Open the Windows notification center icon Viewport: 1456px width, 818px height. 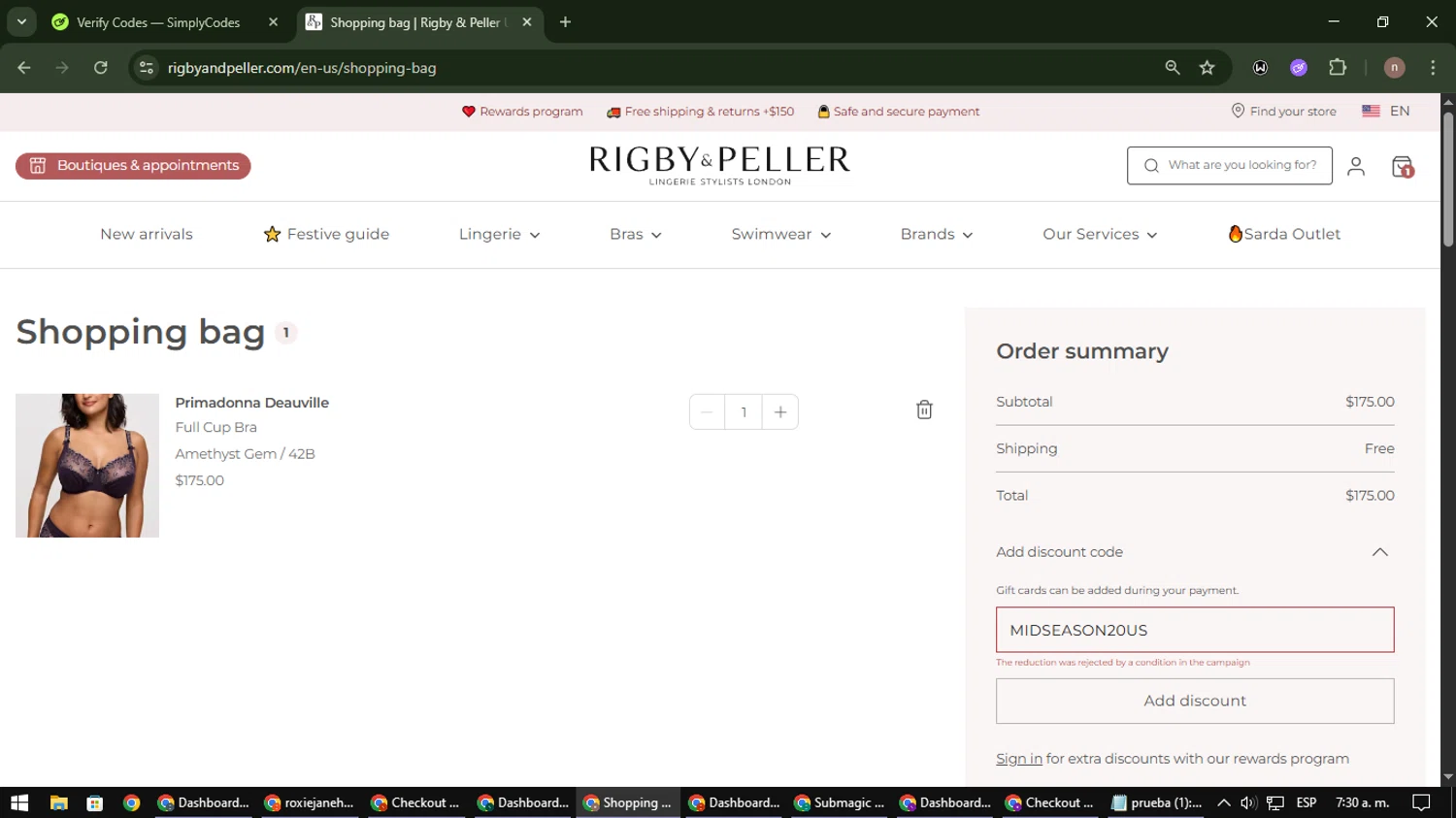tap(1421, 802)
